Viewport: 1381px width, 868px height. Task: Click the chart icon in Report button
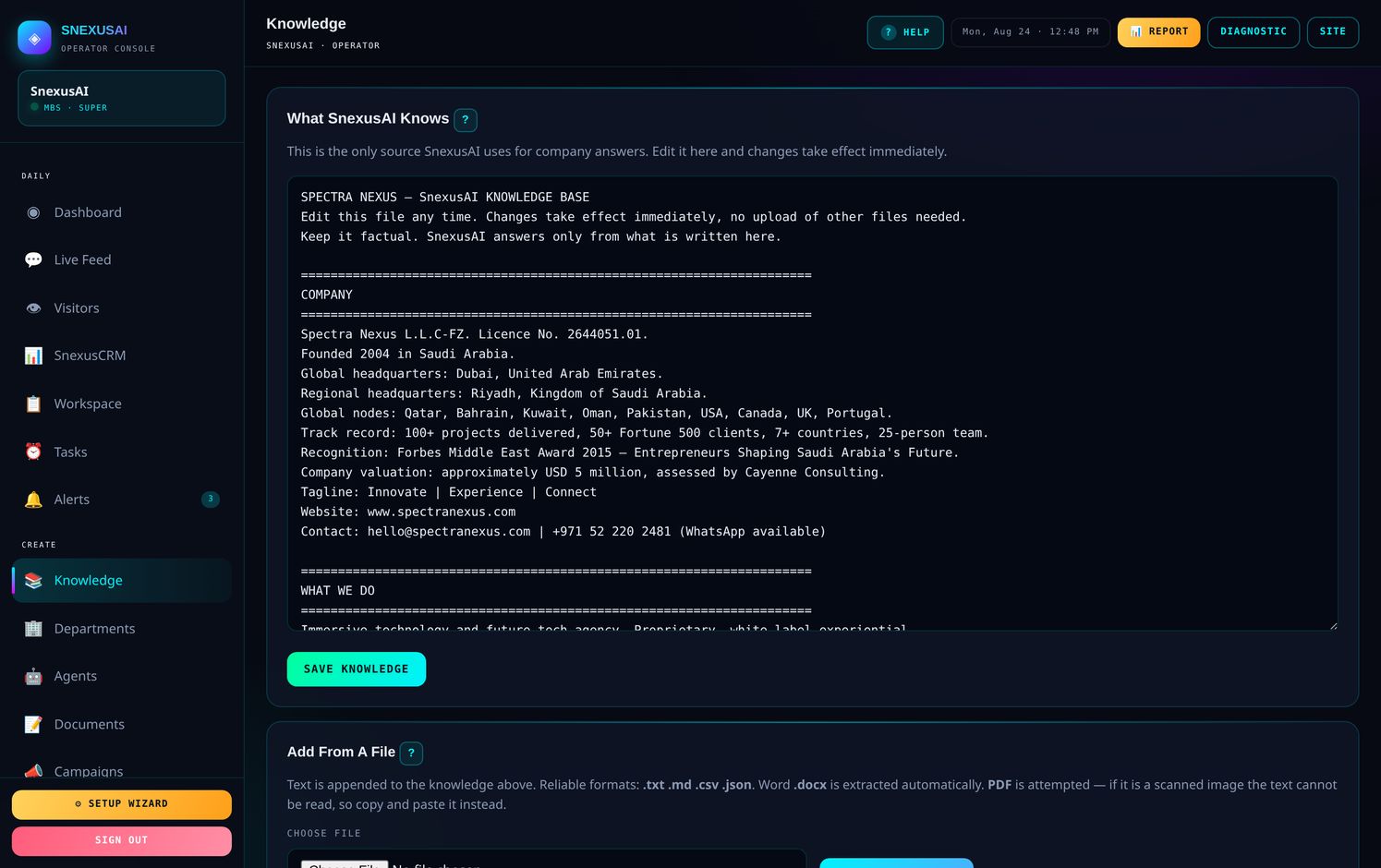(x=1136, y=31)
